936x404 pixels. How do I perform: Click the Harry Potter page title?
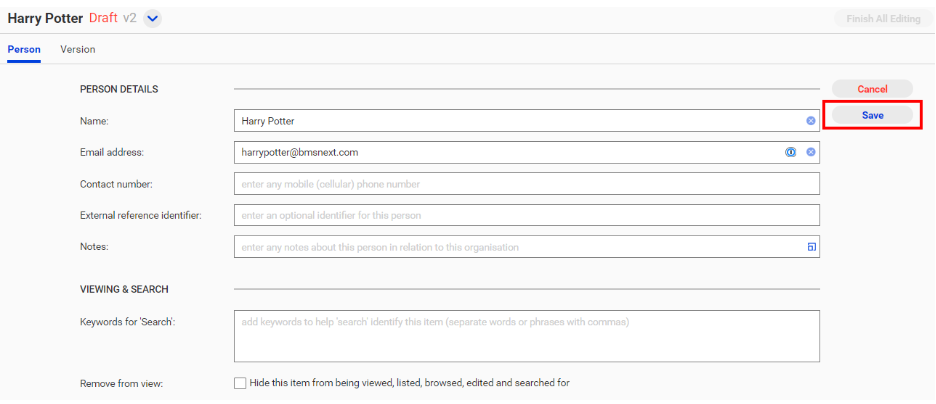pyautogui.click(x=45, y=18)
